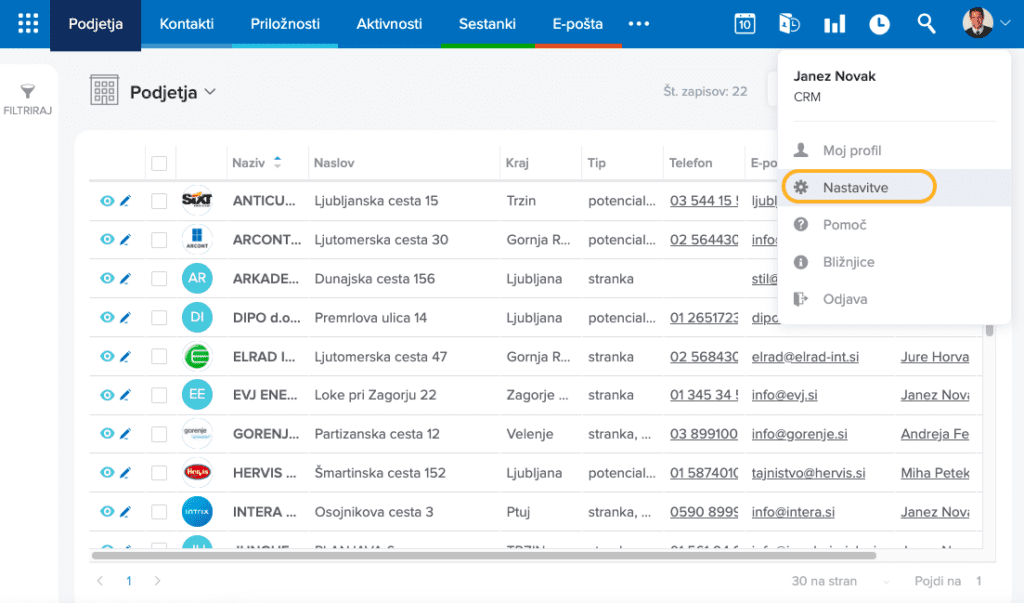Image resolution: width=1024 pixels, height=603 pixels.
Task: Click the pencil edit icon for HERVIS row
Action: [126, 473]
